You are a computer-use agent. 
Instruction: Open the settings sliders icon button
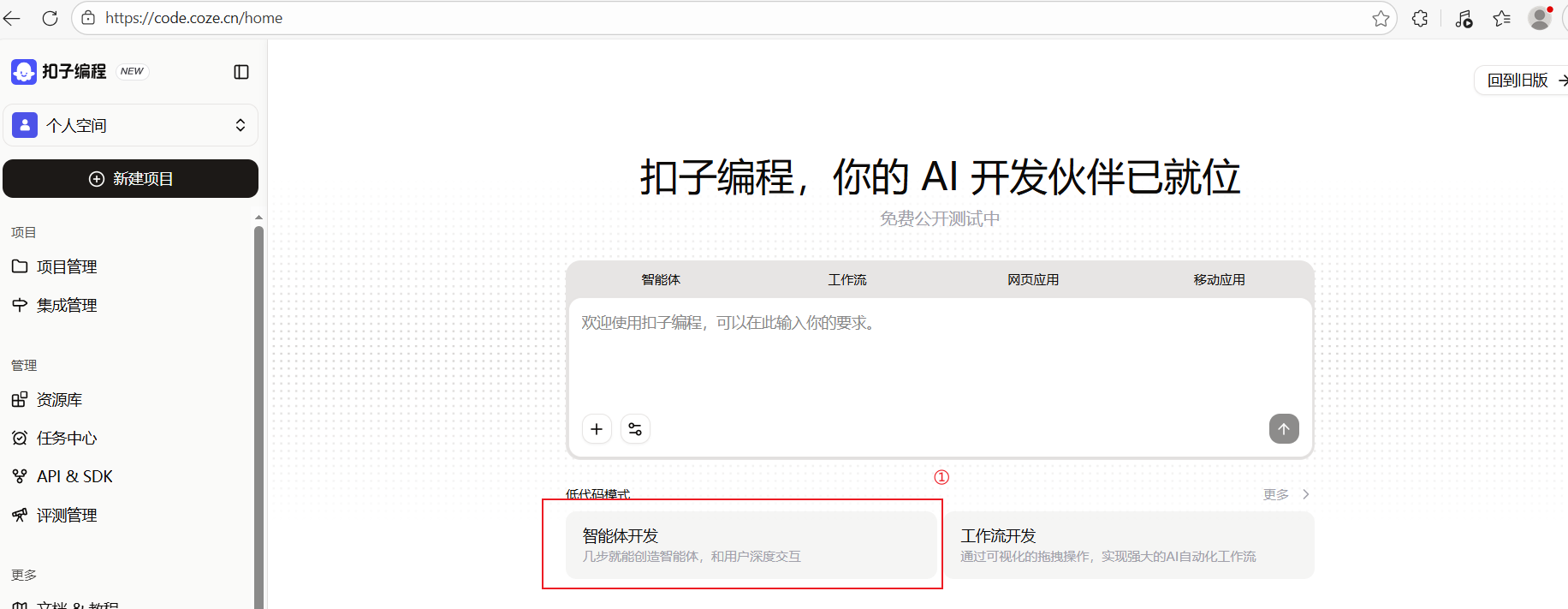click(x=635, y=429)
